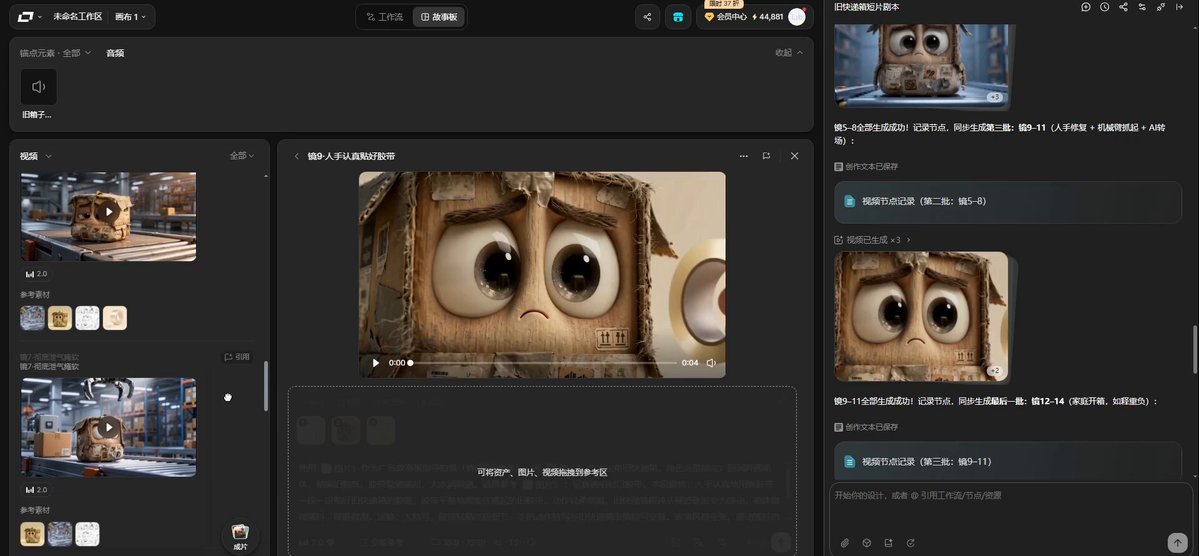Image resolution: width=1199 pixels, height=556 pixels.
Task: Select the second reference thumbnail under 参考素材 in the upper video card
Action: click(60, 318)
